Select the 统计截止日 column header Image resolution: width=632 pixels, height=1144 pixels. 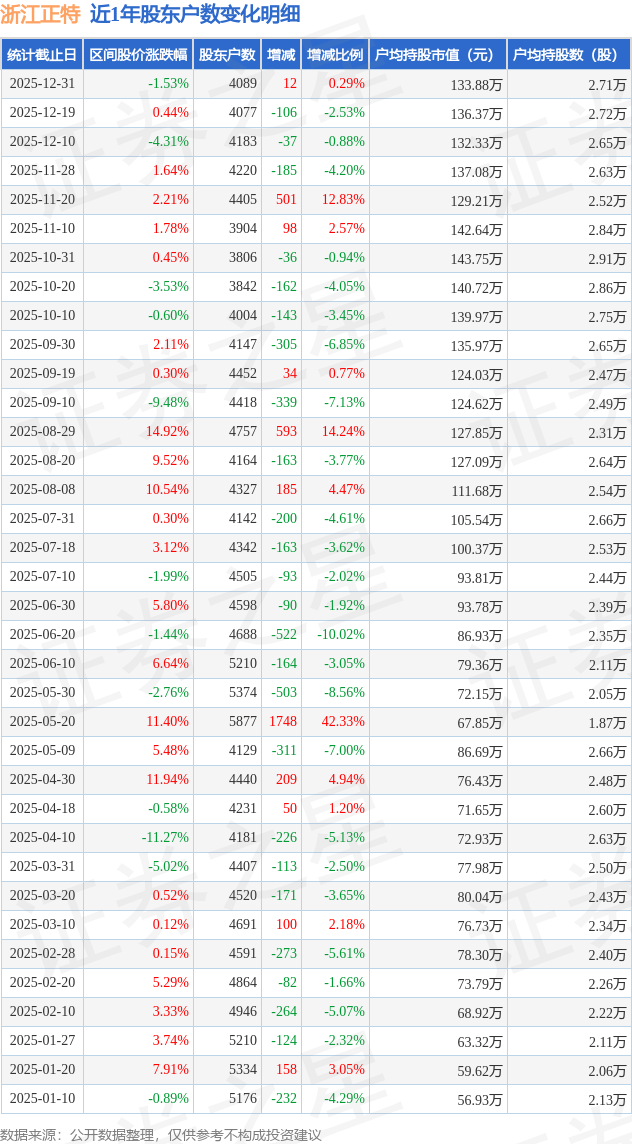point(42,55)
